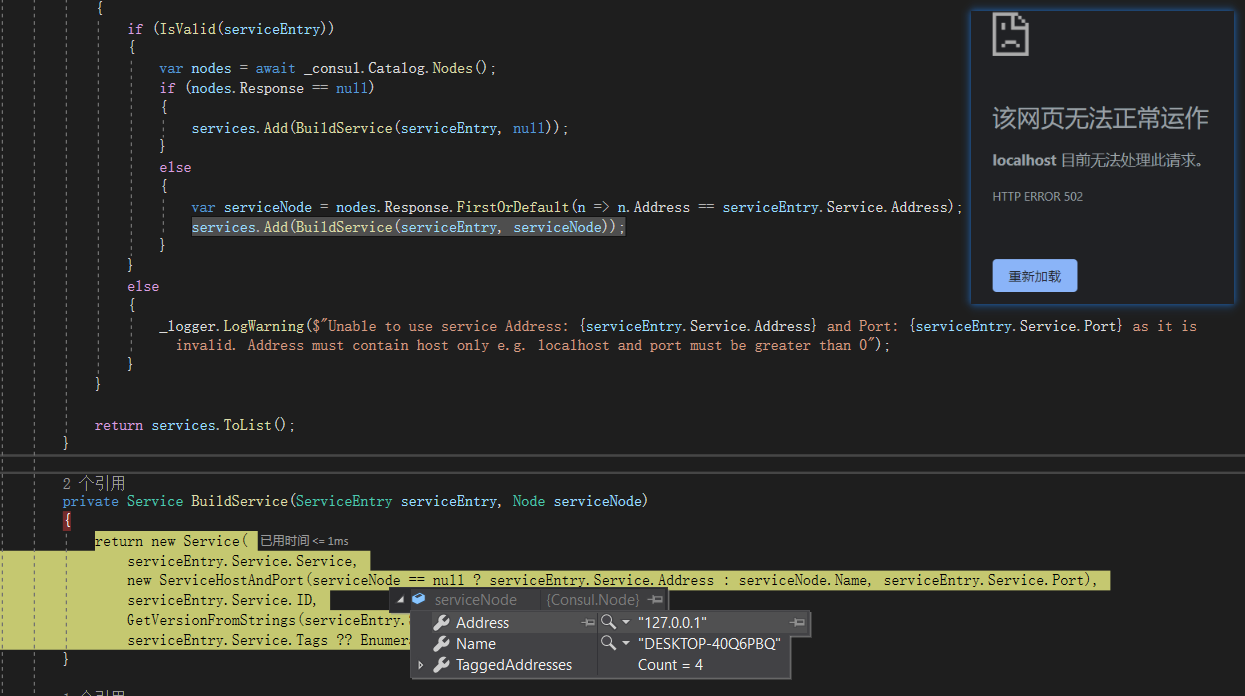Screen dimensions: 1245x696
Task: Click the TaggedAddresses property label
Action: 514,665
